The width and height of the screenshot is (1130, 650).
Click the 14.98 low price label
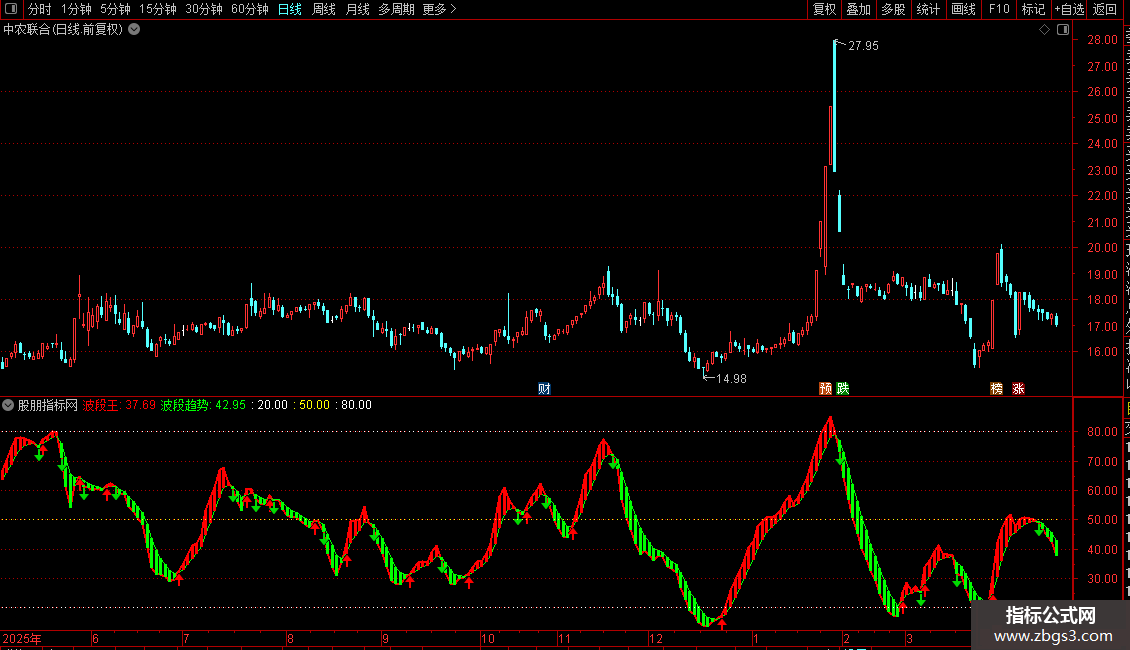(731, 379)
